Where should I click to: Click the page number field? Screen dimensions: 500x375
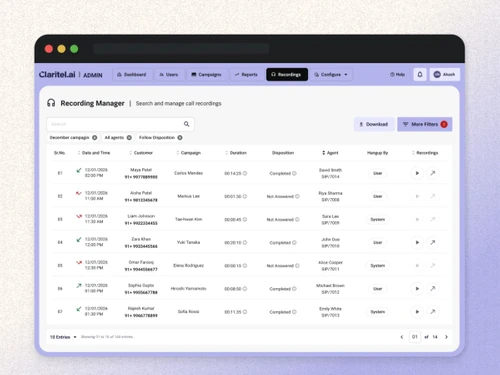click(415, 337)
